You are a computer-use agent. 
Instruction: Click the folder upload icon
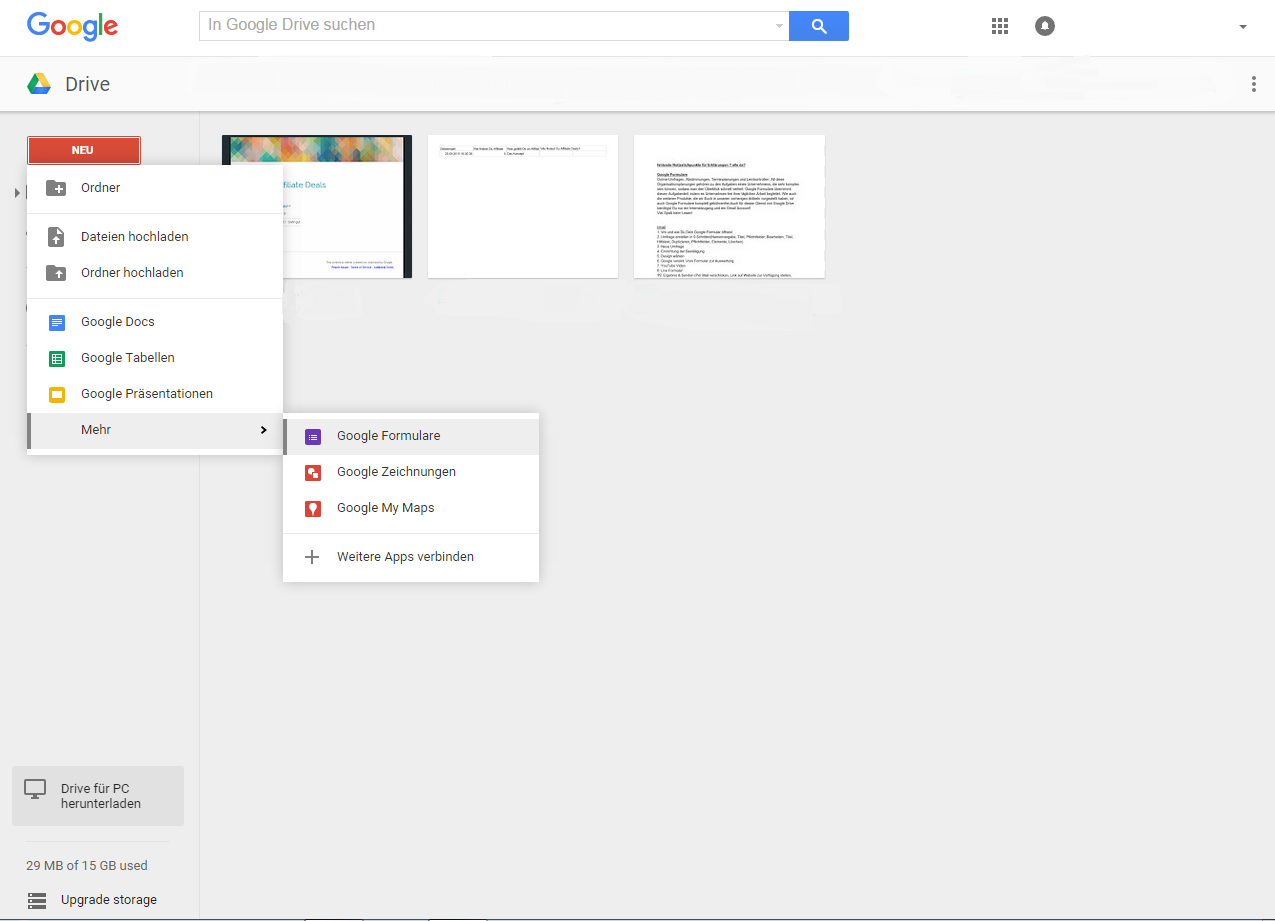click(x=56, y=273)
